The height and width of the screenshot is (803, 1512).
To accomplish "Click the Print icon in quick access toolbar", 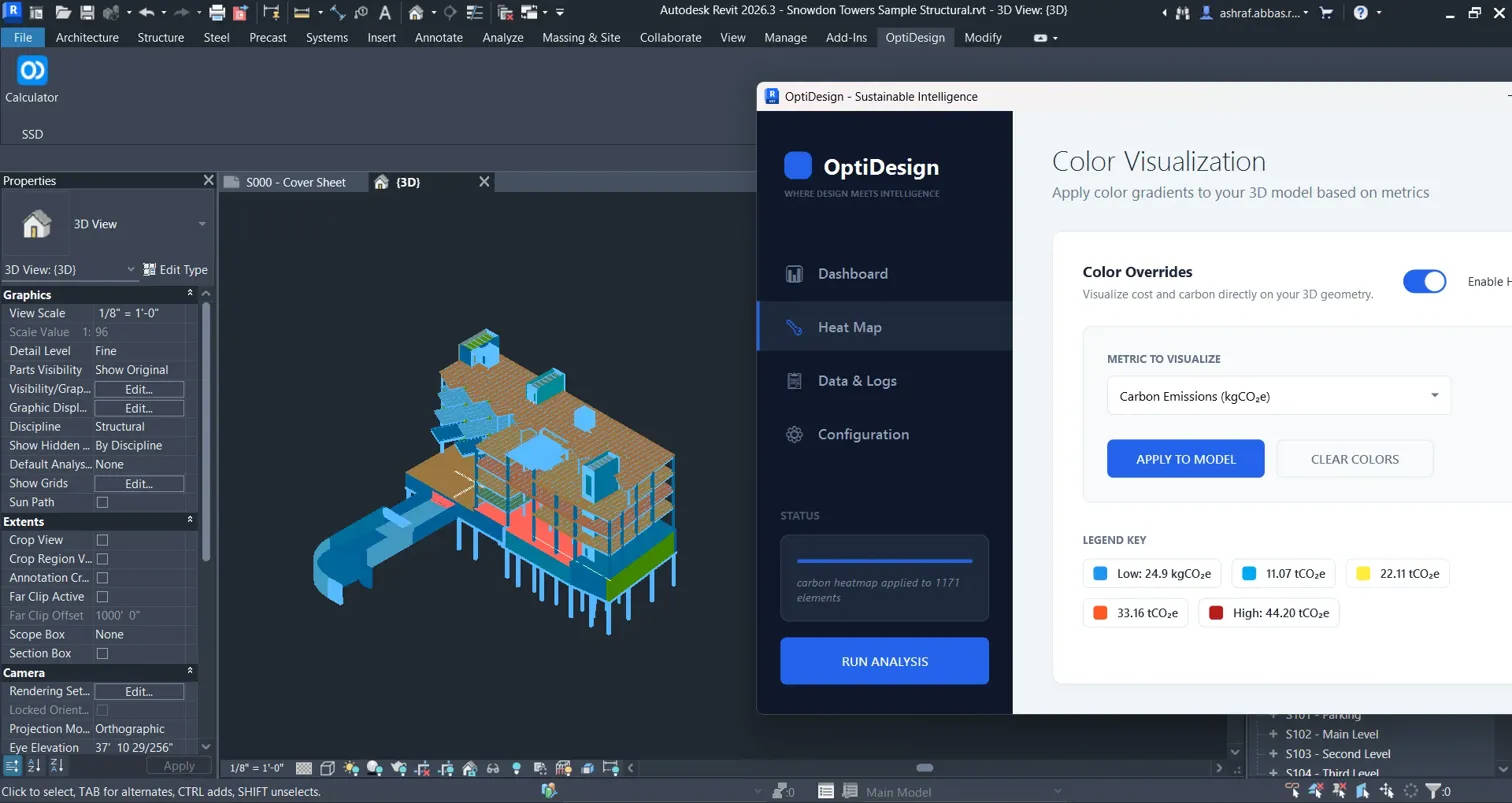I will coord(217,13).
